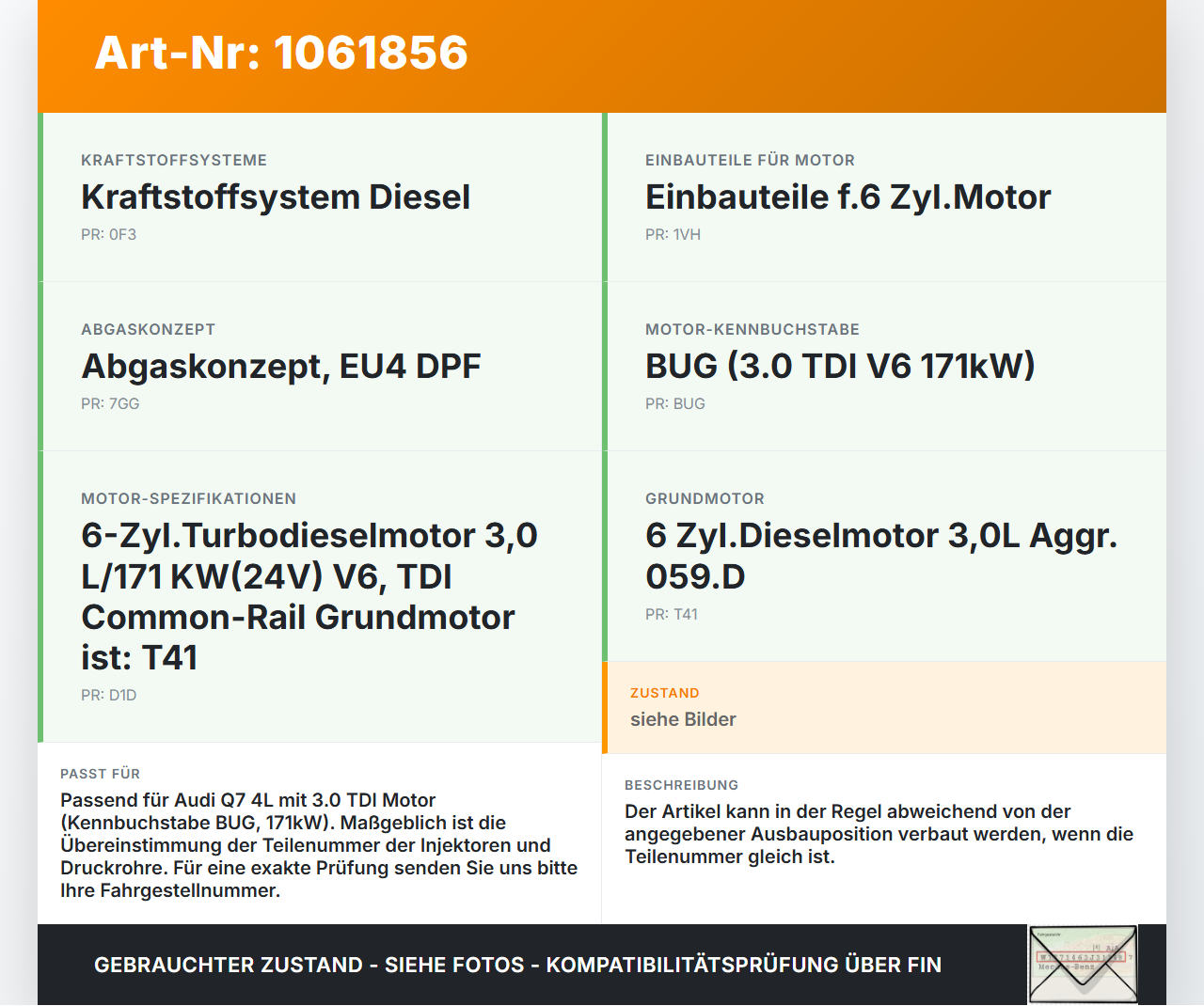Select 'Abgaskonzept, EU4 DPF' title
The image size is (1204, 1006).
tap(281, 366)
